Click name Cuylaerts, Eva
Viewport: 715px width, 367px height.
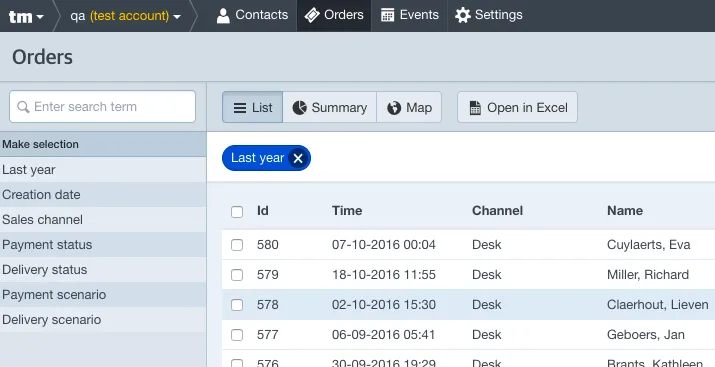pos(648,245)
